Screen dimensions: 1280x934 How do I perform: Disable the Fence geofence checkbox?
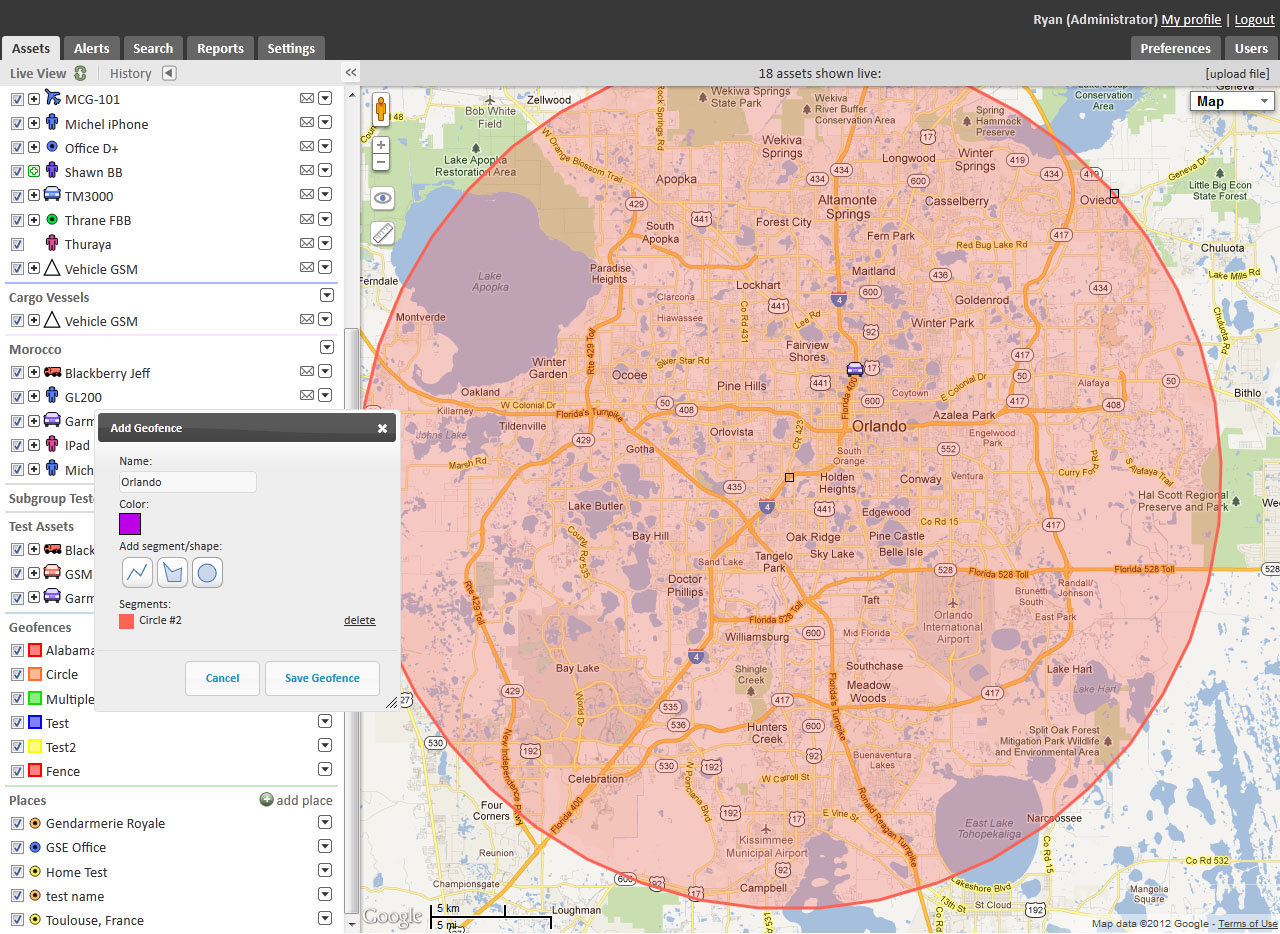pyautogui.click(x=16, y=771)
